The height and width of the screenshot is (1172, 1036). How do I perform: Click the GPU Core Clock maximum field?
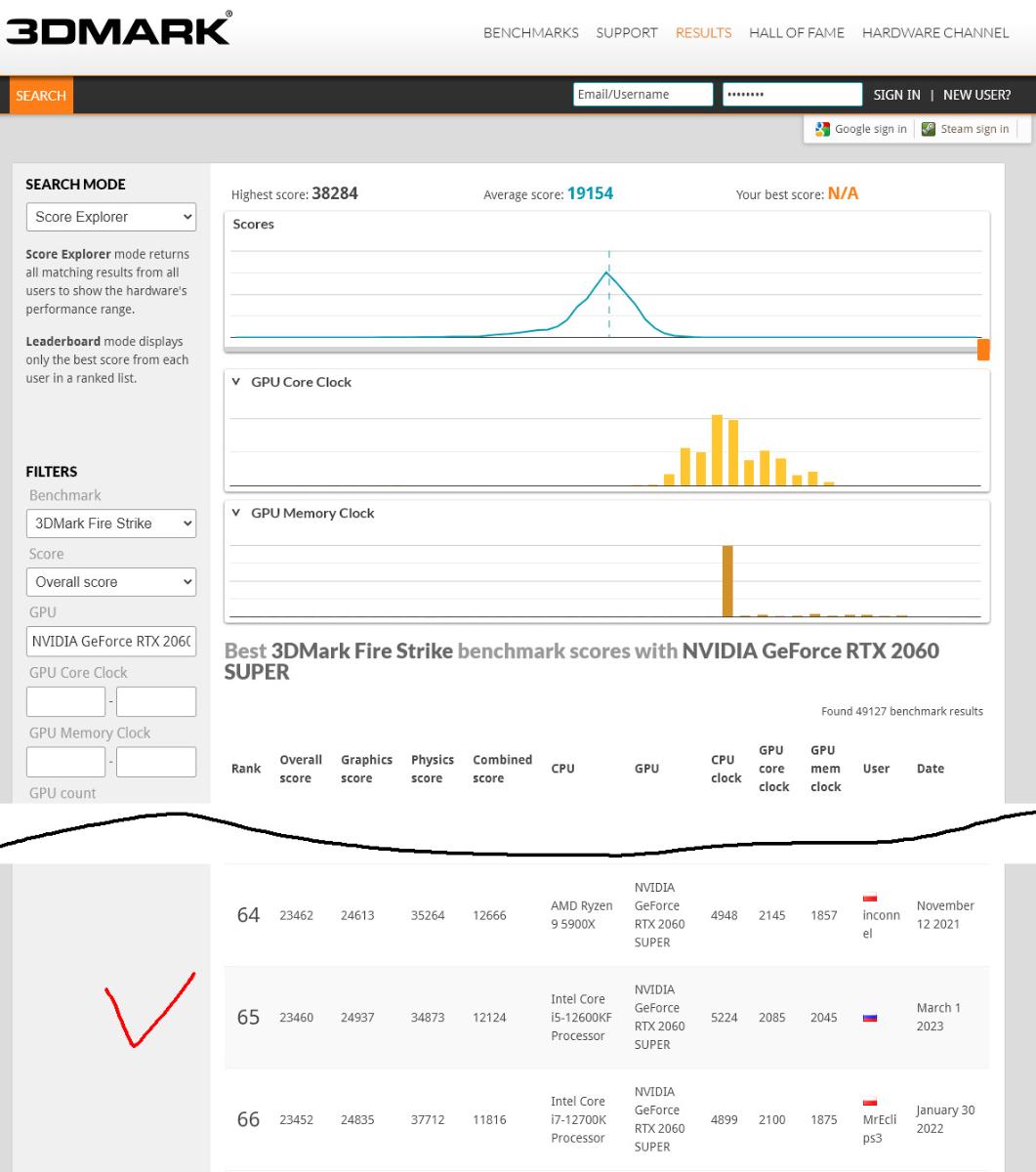click(x=156, y=701)
